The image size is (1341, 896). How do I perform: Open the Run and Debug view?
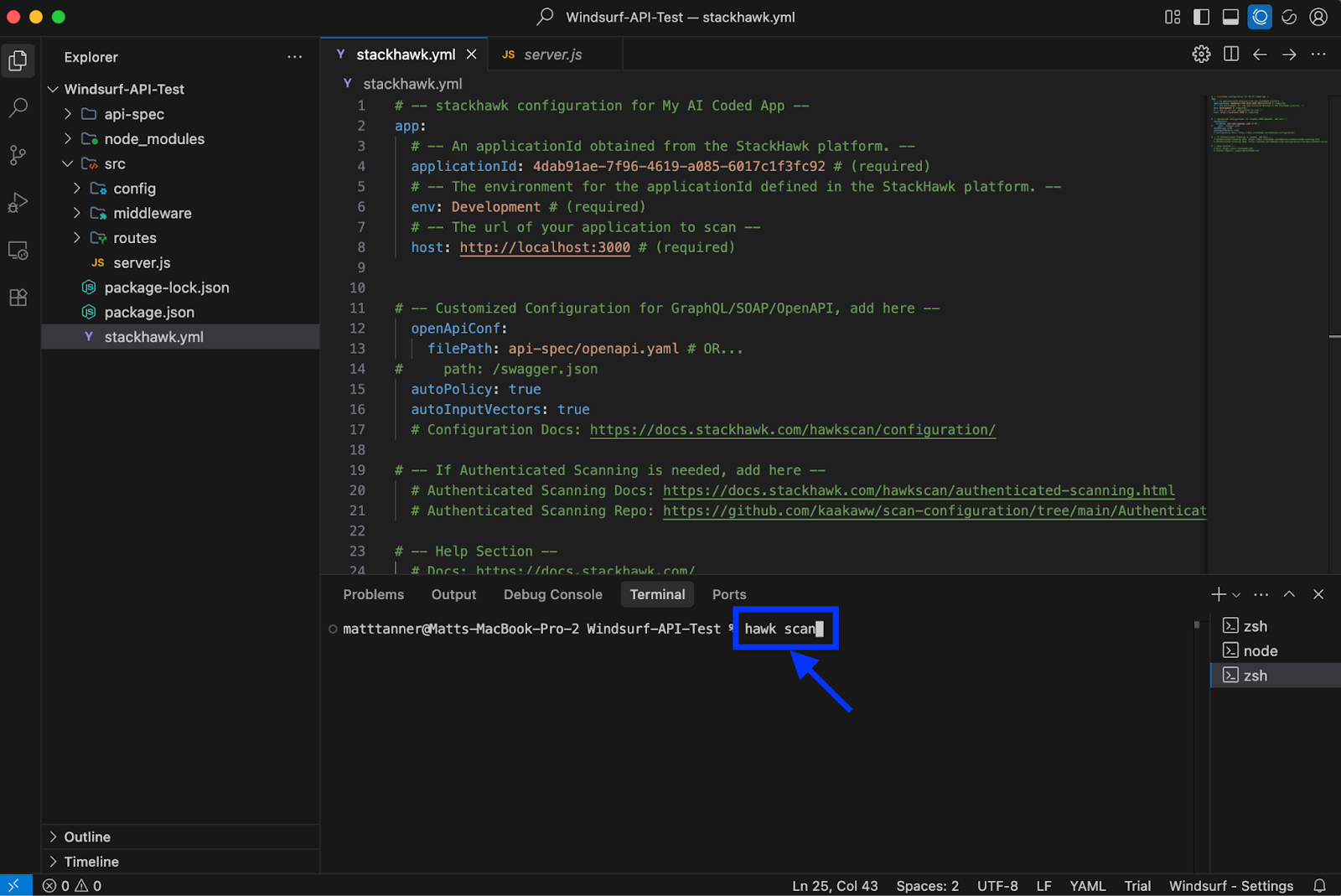(18, 203)
